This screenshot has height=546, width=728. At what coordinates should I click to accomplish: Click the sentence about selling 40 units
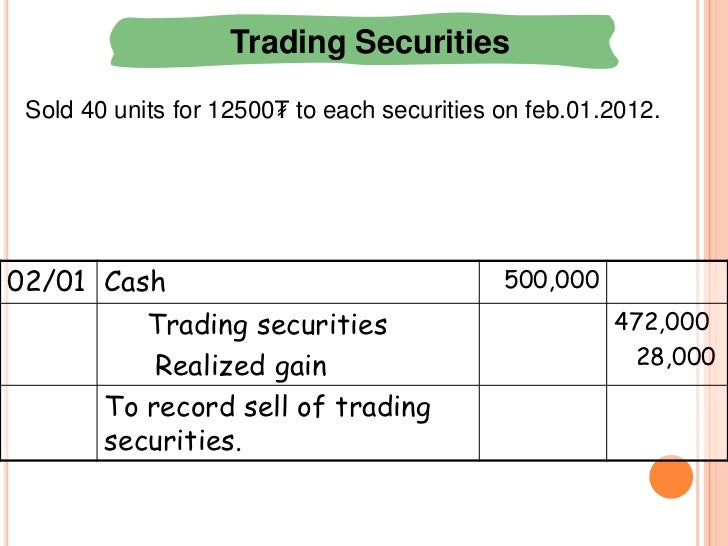coord(342,110)
